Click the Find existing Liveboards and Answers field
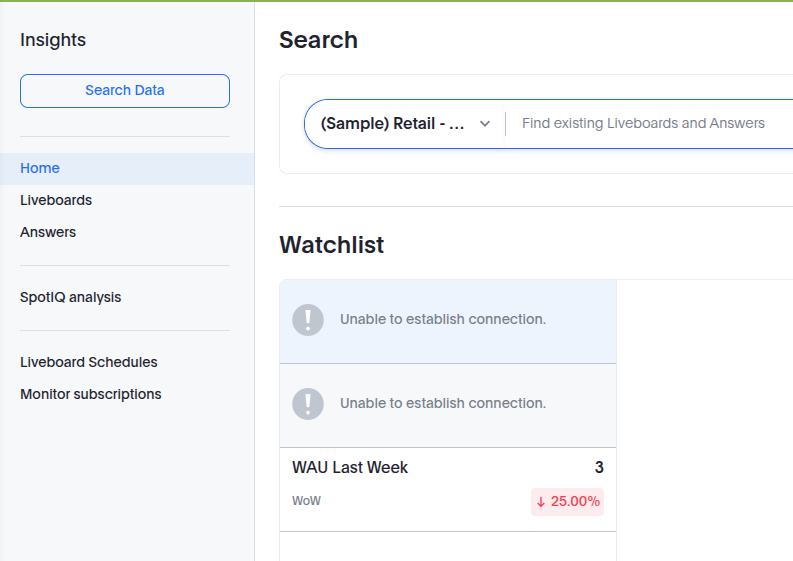 643,123
